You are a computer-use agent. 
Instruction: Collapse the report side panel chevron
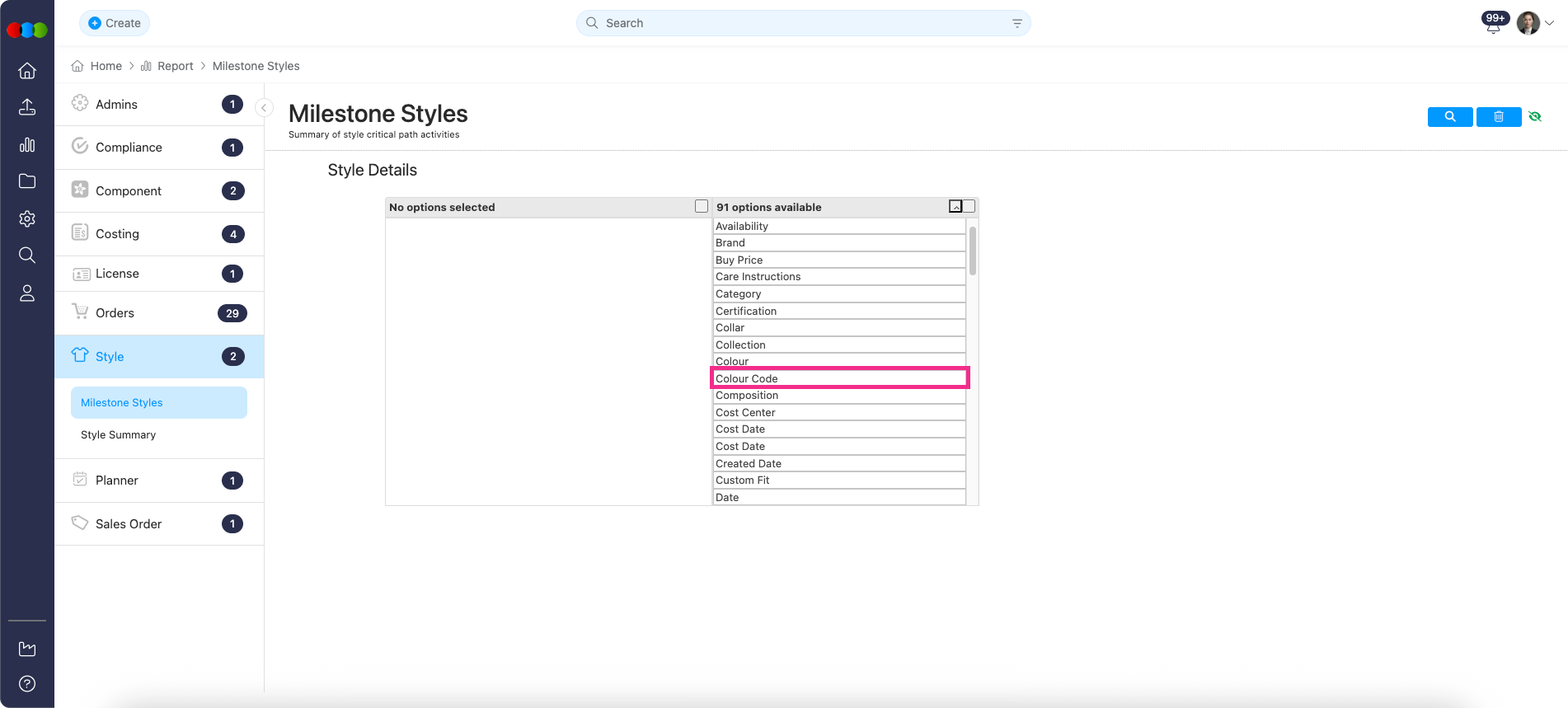pos(264,108)
